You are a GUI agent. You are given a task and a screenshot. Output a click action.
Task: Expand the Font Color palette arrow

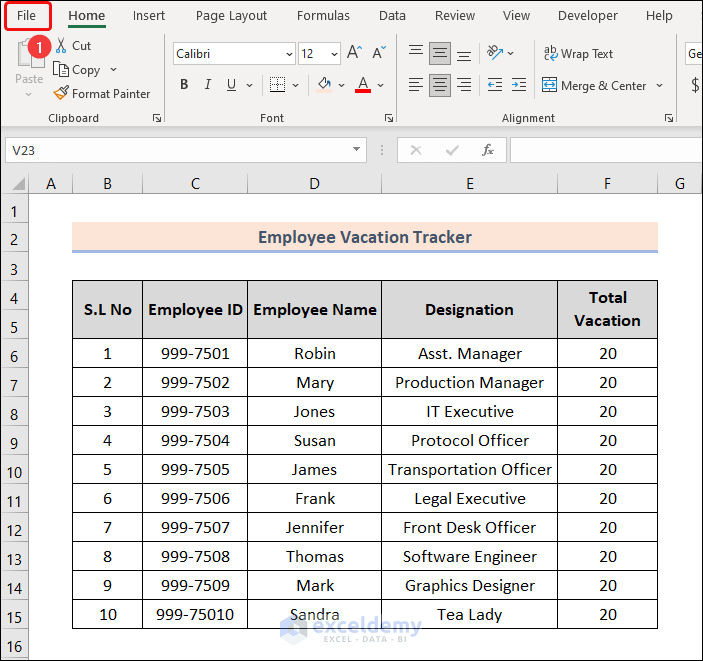pyautogui.click(x=381, y=85)
